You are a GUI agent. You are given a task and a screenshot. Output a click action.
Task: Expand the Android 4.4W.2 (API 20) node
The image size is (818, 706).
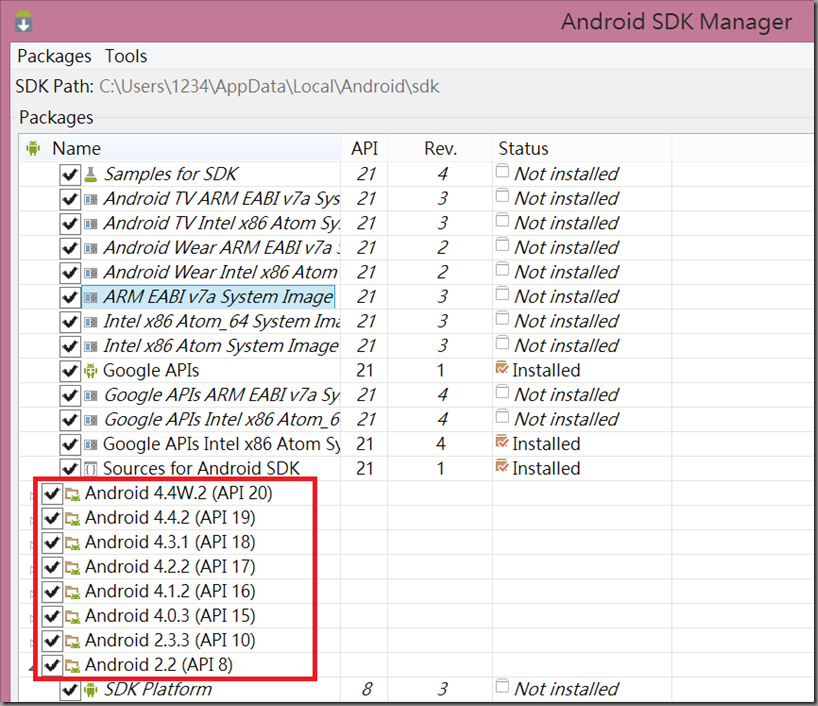click(32, 496)
